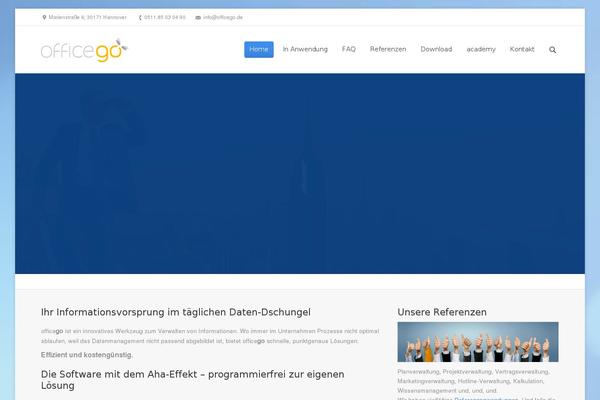This screenshot has width=600, height=400.
Task: Go to the FAQ page
Action: pos(349,49)
